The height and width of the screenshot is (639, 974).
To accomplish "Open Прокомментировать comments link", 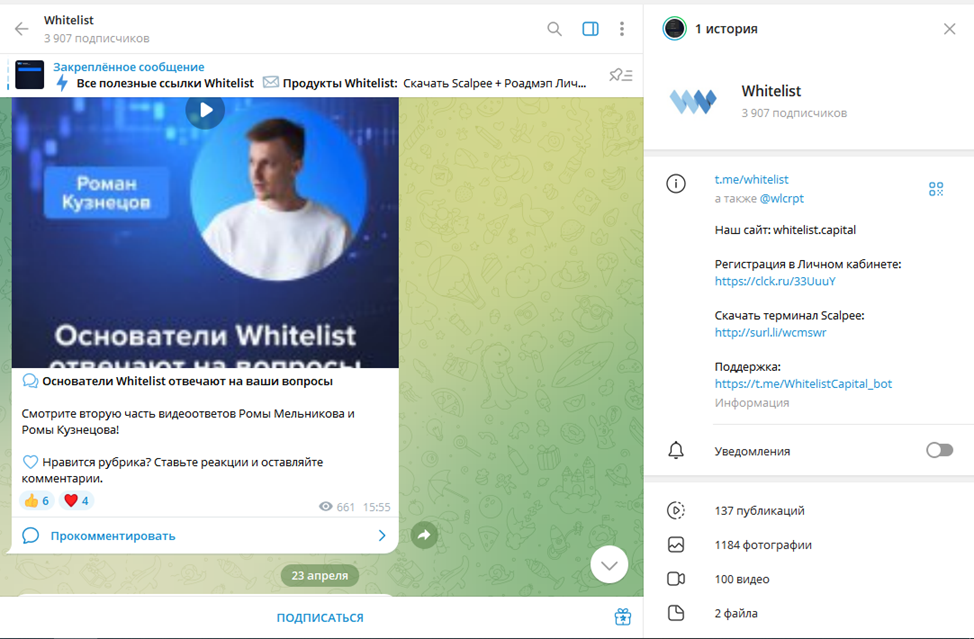I will 113,535.
